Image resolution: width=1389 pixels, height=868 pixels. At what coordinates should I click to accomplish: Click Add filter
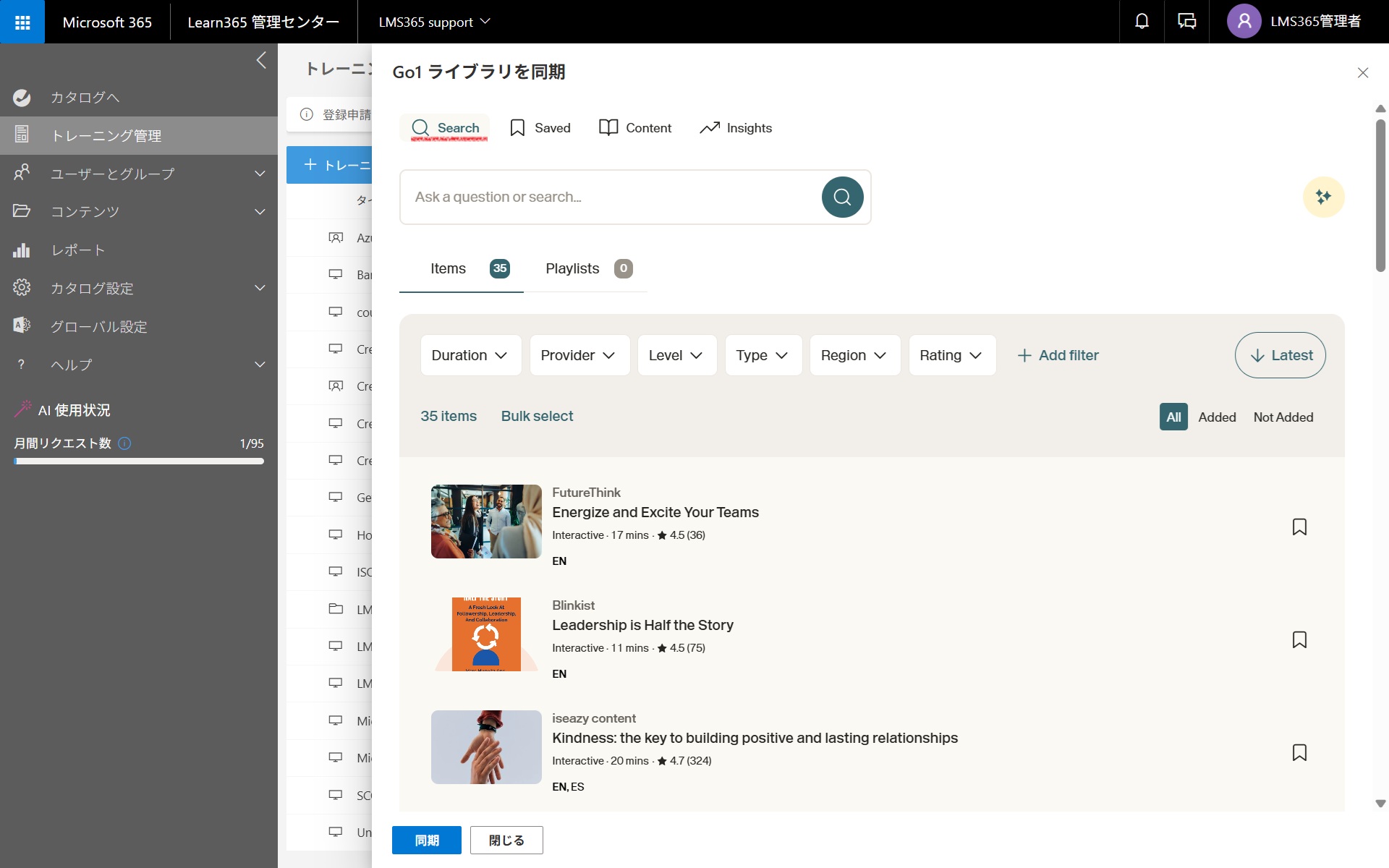pos(1058,355)
